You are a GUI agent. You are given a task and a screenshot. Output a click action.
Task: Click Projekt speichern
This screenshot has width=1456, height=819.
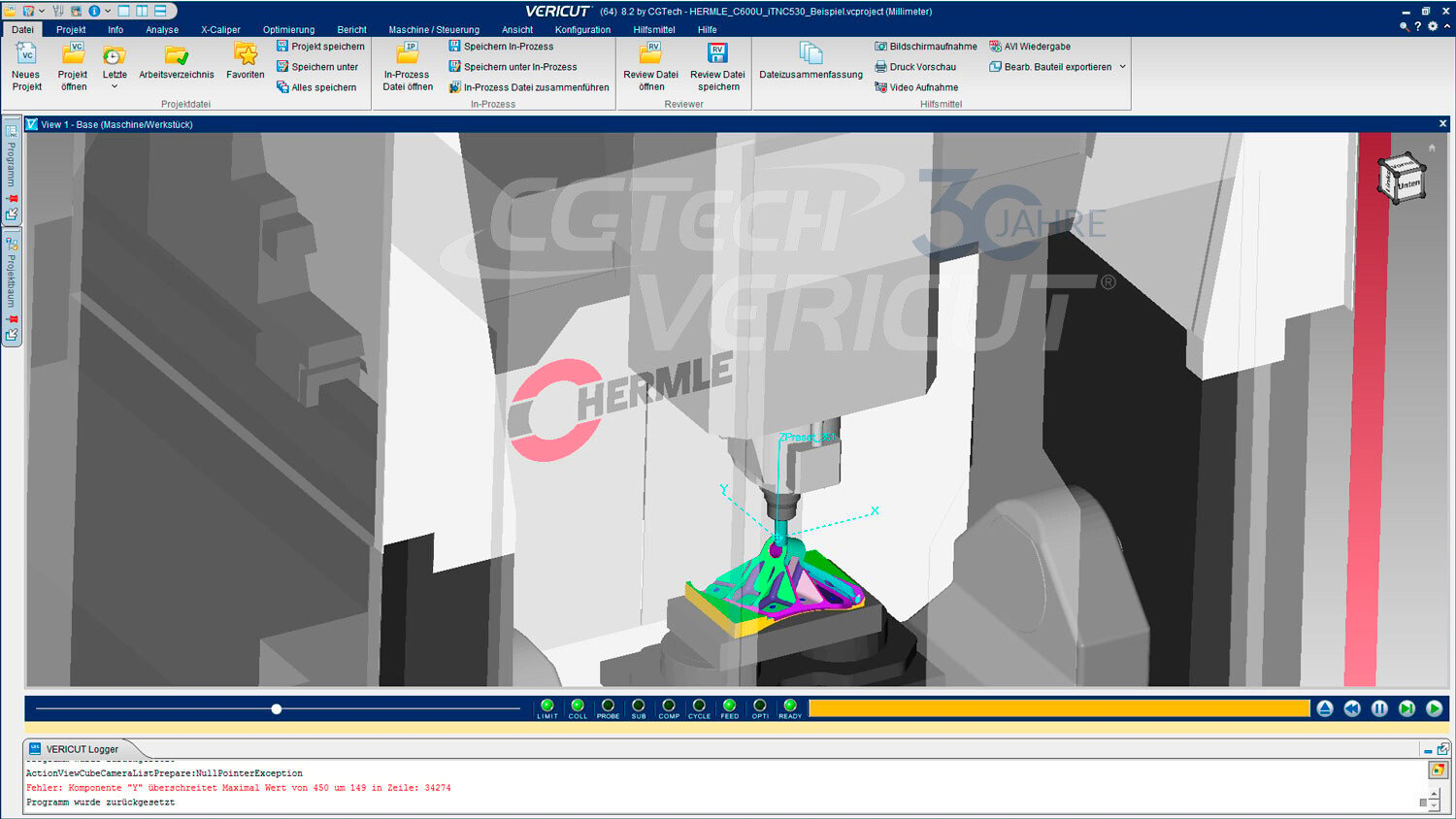coord(320,47)
